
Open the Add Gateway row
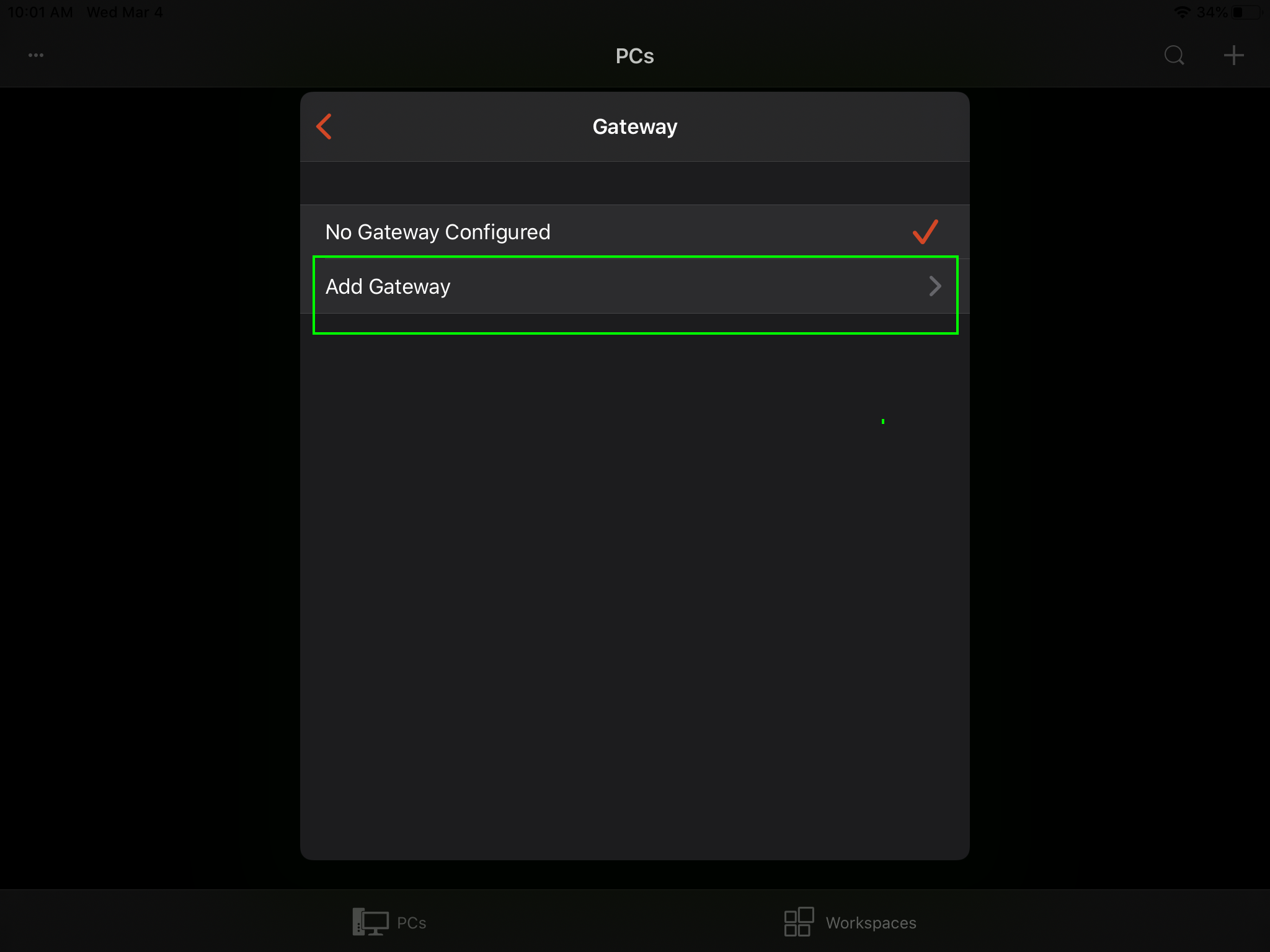coord(388,286)
